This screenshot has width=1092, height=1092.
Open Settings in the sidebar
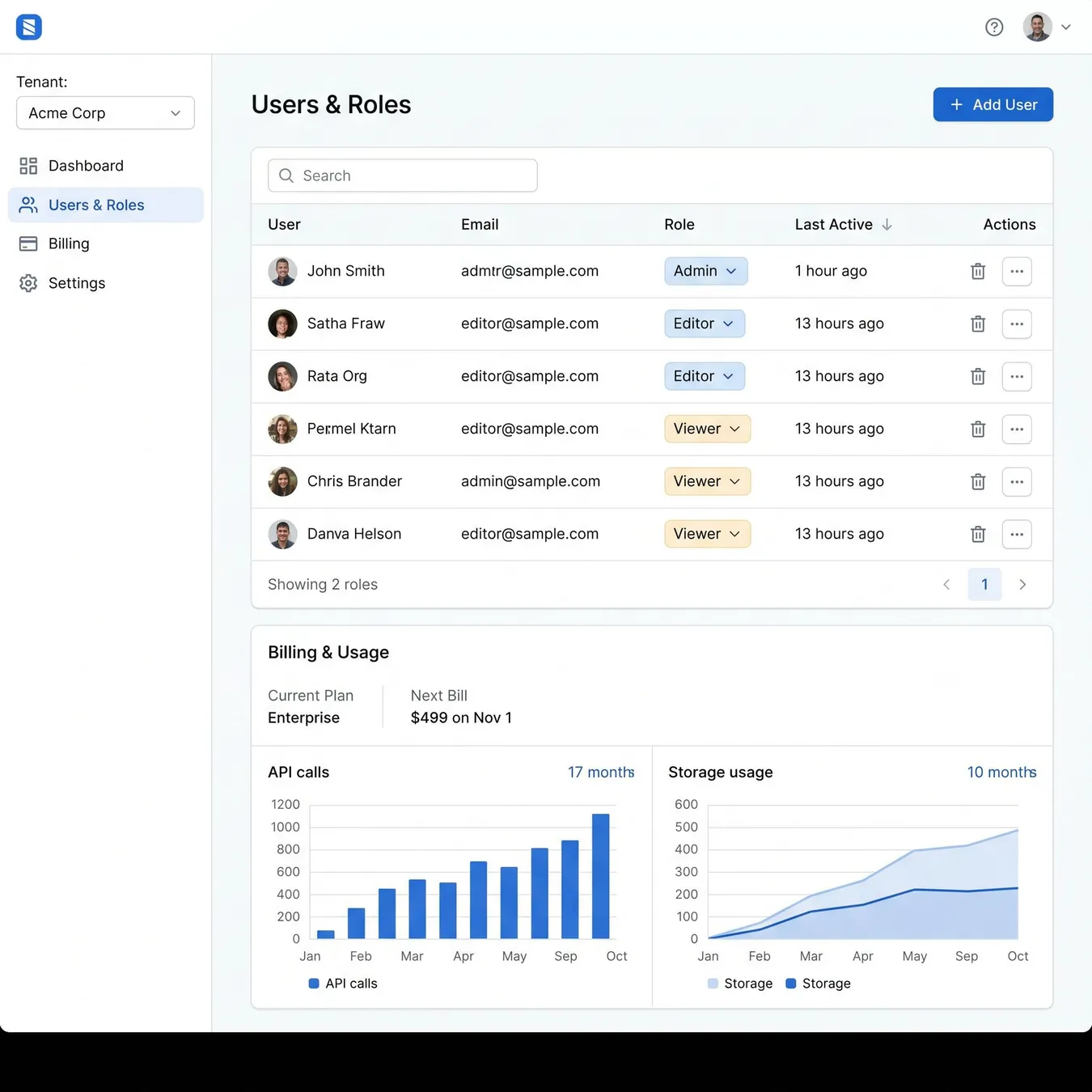tap(105, 283)
